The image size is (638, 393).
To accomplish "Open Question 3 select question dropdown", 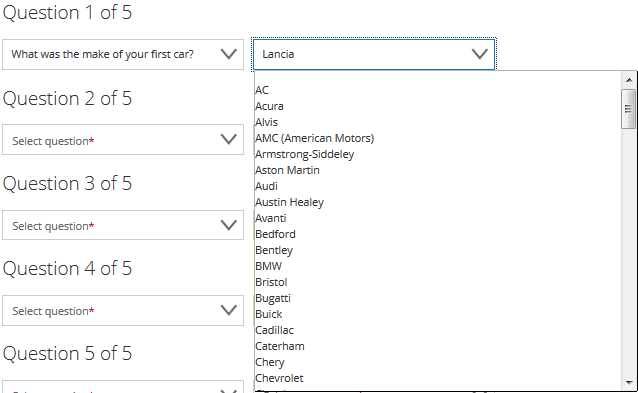I will (x=123, y=225).
